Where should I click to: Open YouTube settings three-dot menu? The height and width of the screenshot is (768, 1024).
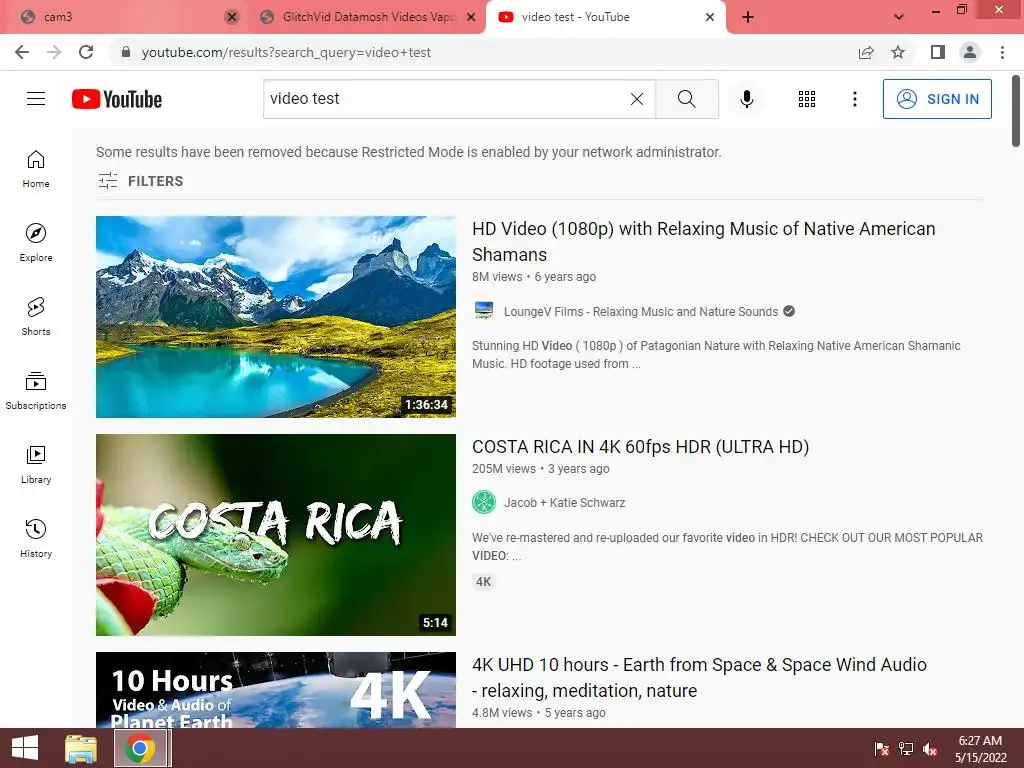pyautogui.click(x=854, y=99)
